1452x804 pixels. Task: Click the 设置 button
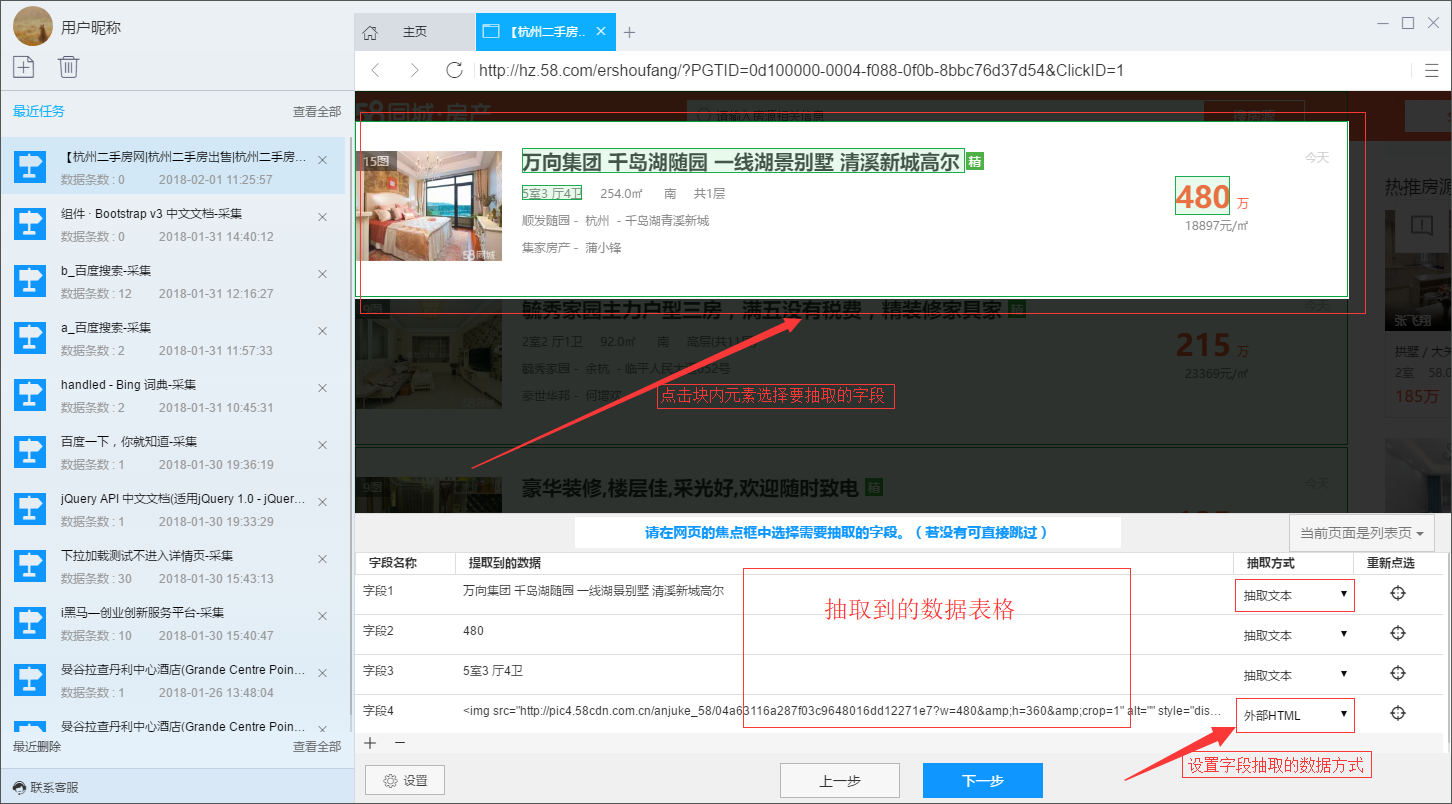[404, 780]
